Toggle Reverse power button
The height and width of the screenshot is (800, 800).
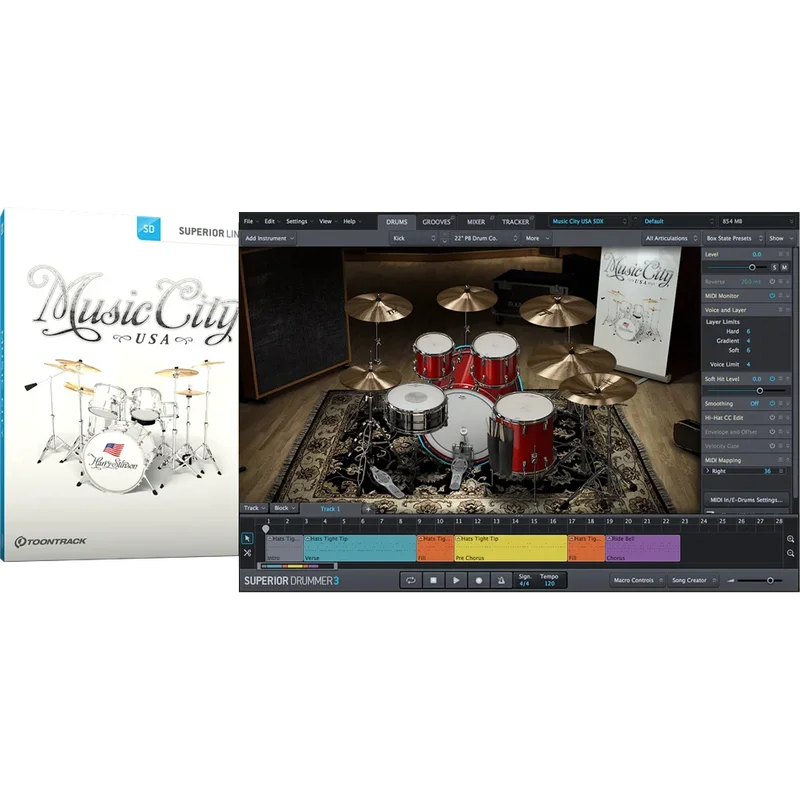click(x=772, y=282)
